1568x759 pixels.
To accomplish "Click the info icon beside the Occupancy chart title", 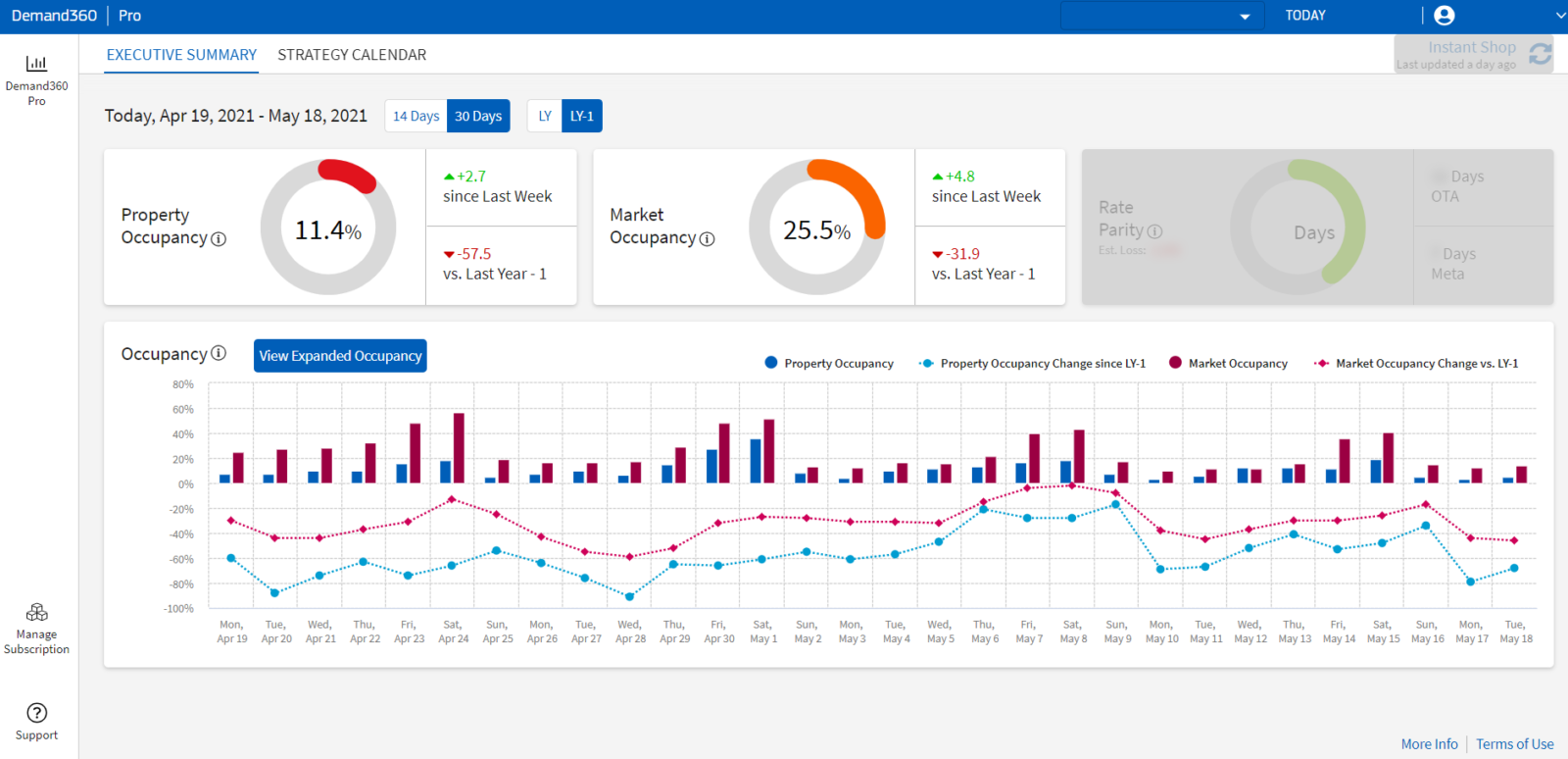I will (x=219, y=353).
